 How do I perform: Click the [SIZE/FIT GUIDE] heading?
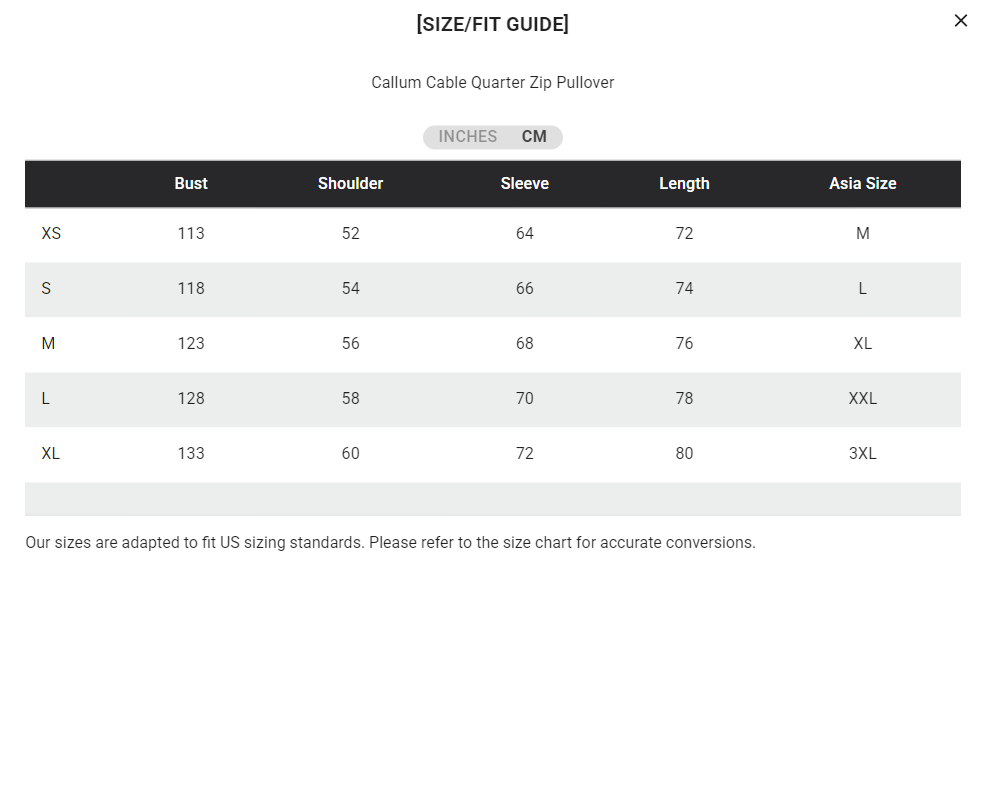tap(492, 24)
